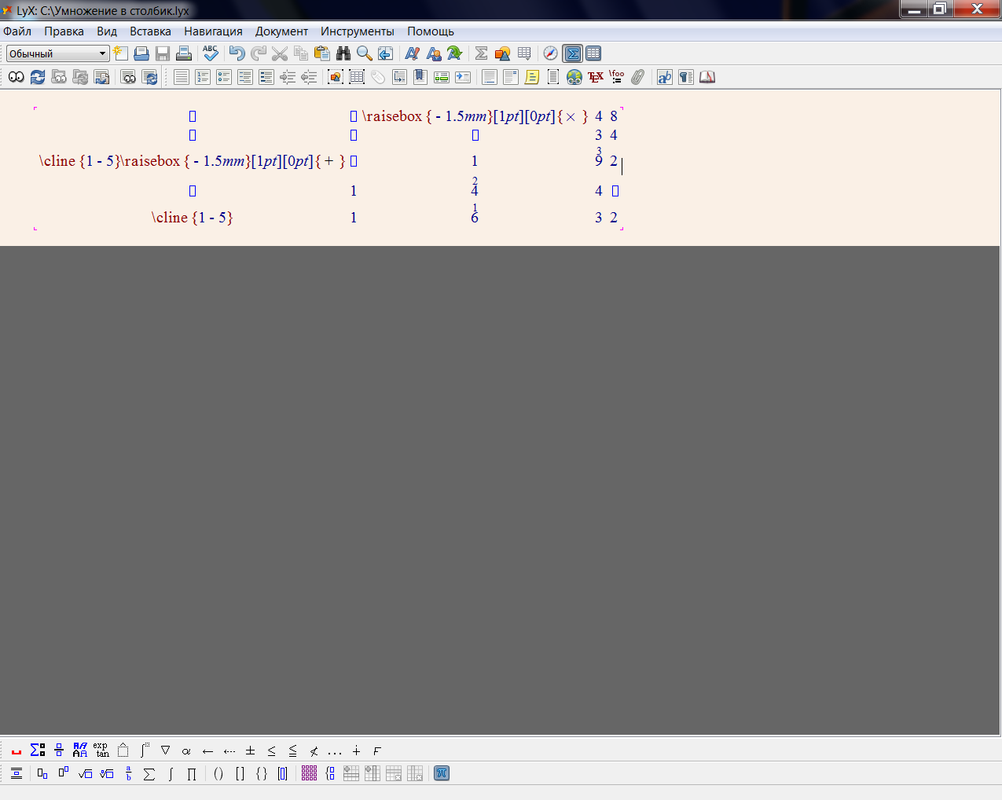Open the Вставка menu
The height and width of the screenshot is (800, 1002).
pyautogui.click(x=150, y=31)
